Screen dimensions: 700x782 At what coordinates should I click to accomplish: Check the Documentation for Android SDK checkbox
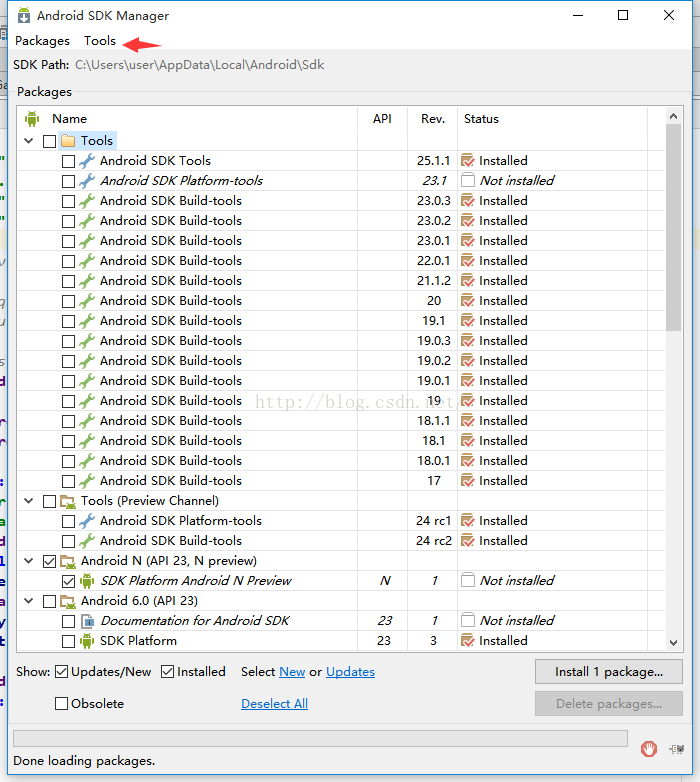[x=68, y=621]
